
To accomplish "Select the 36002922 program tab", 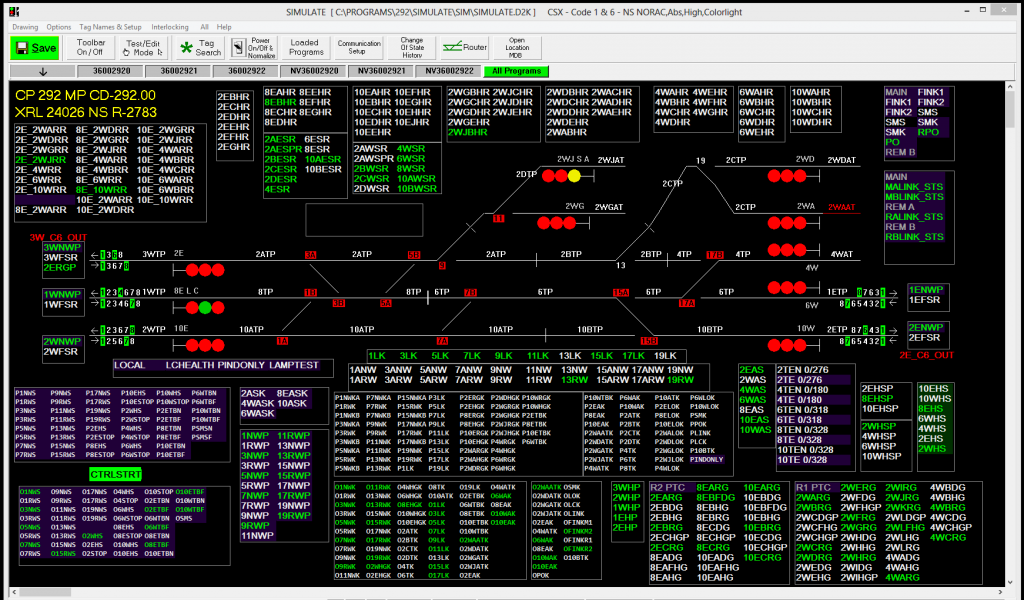I will (x=247, y=71).
